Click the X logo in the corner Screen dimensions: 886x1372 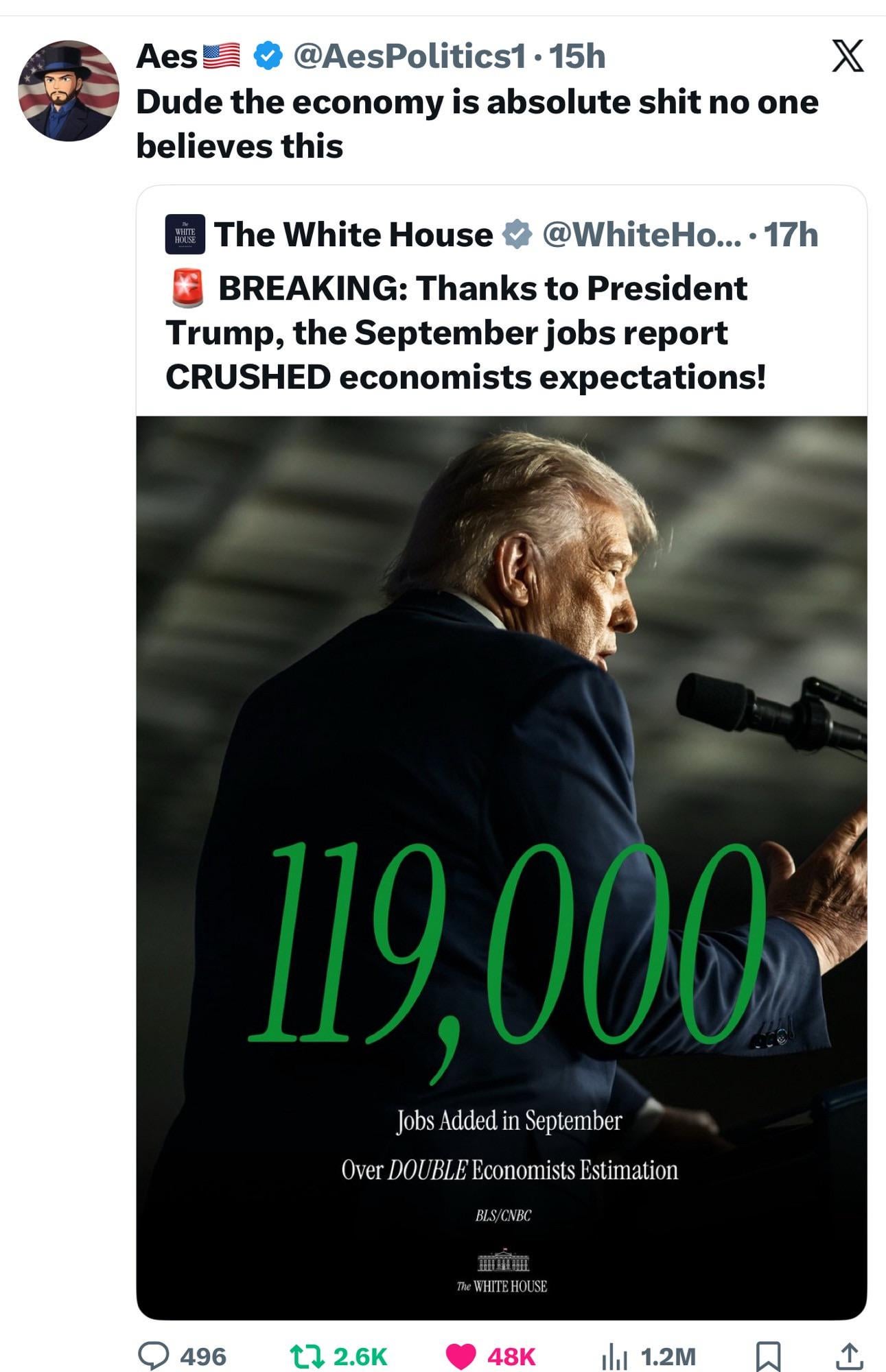(848, 56)
